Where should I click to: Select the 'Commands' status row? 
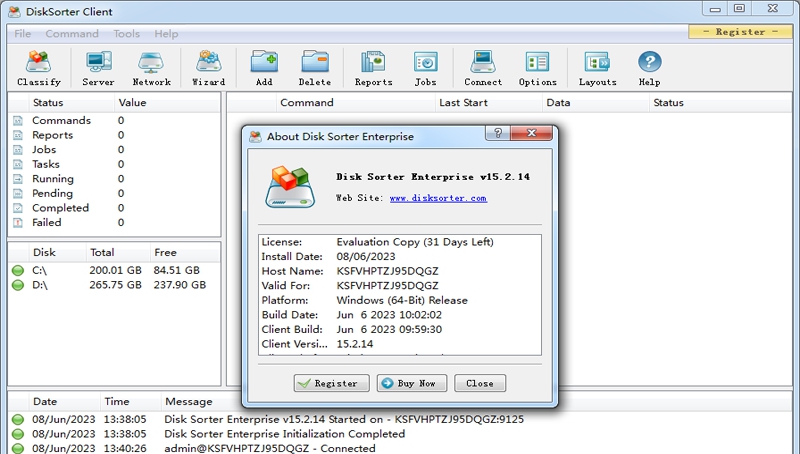point(114,121)
